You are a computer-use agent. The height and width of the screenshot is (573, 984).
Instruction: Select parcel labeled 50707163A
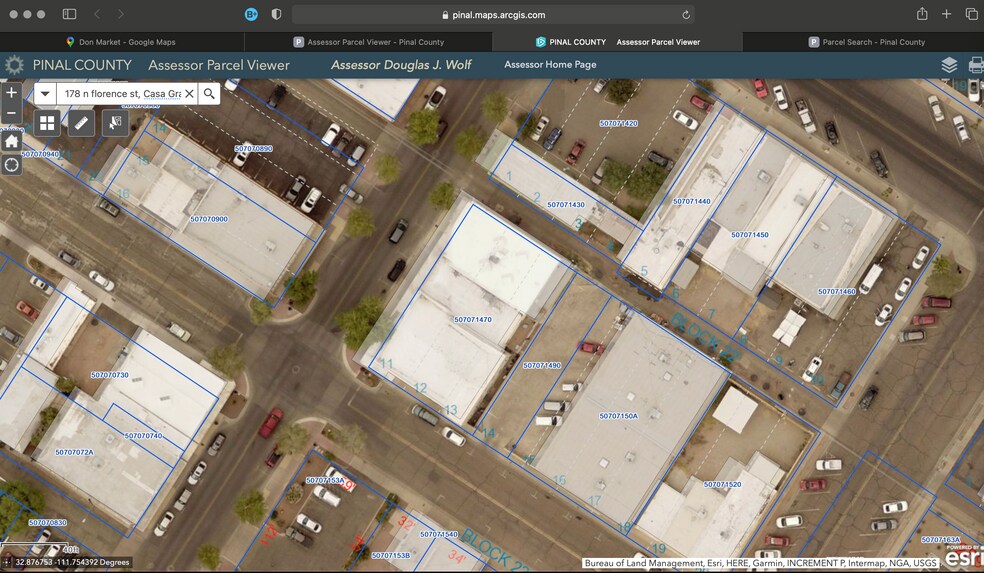tap(941, 540)
